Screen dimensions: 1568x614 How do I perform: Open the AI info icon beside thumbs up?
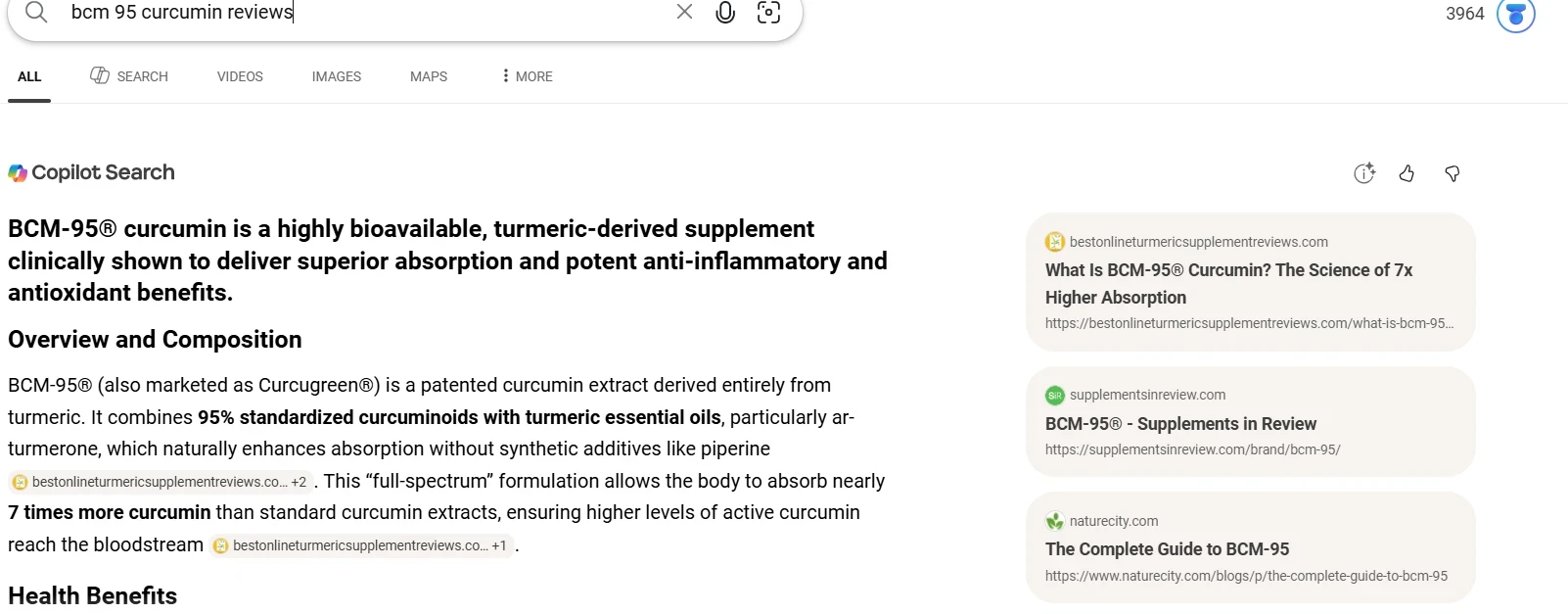(x=1364, y=173)
